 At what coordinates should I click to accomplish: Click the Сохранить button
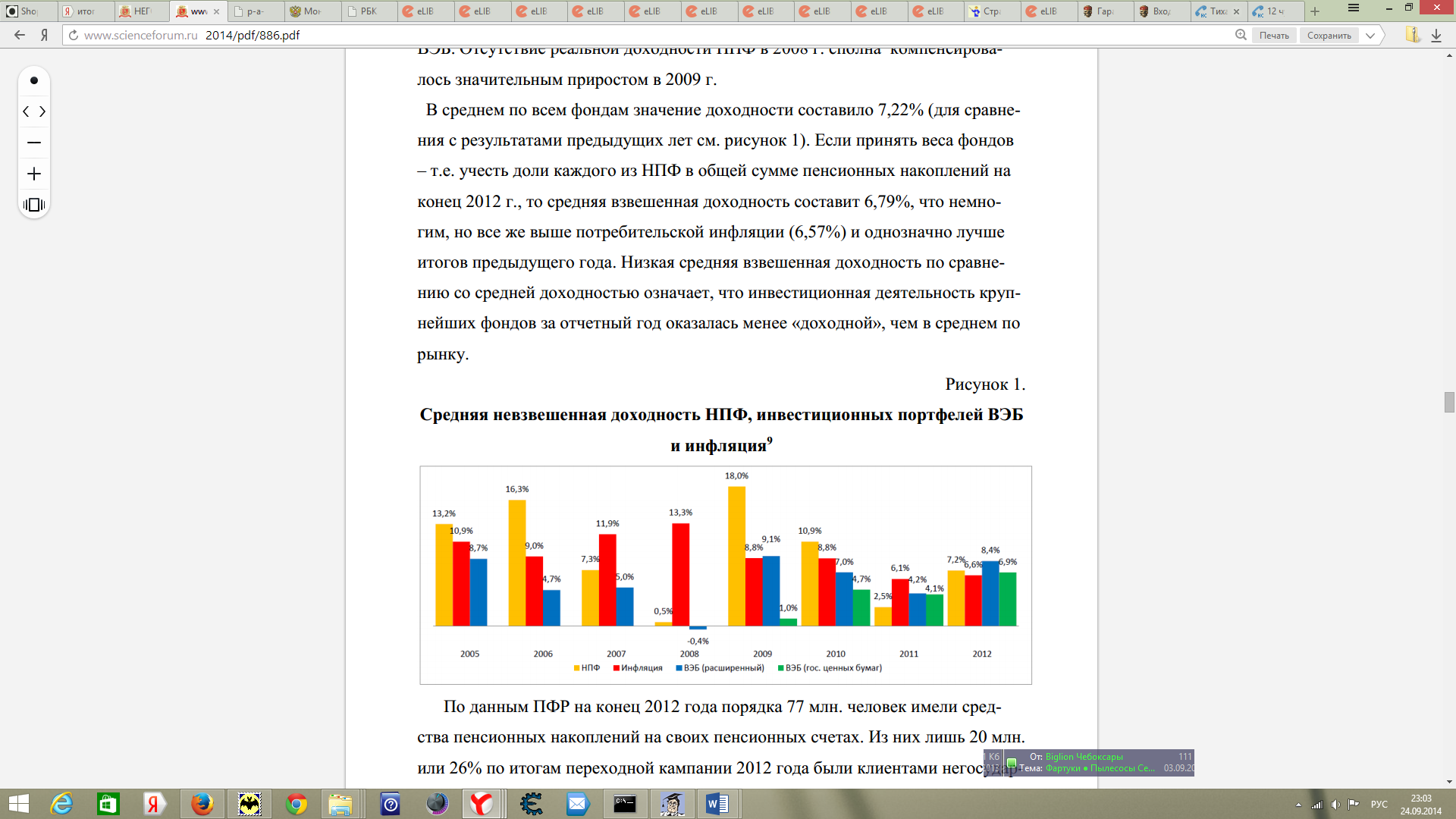[1329, 35]
